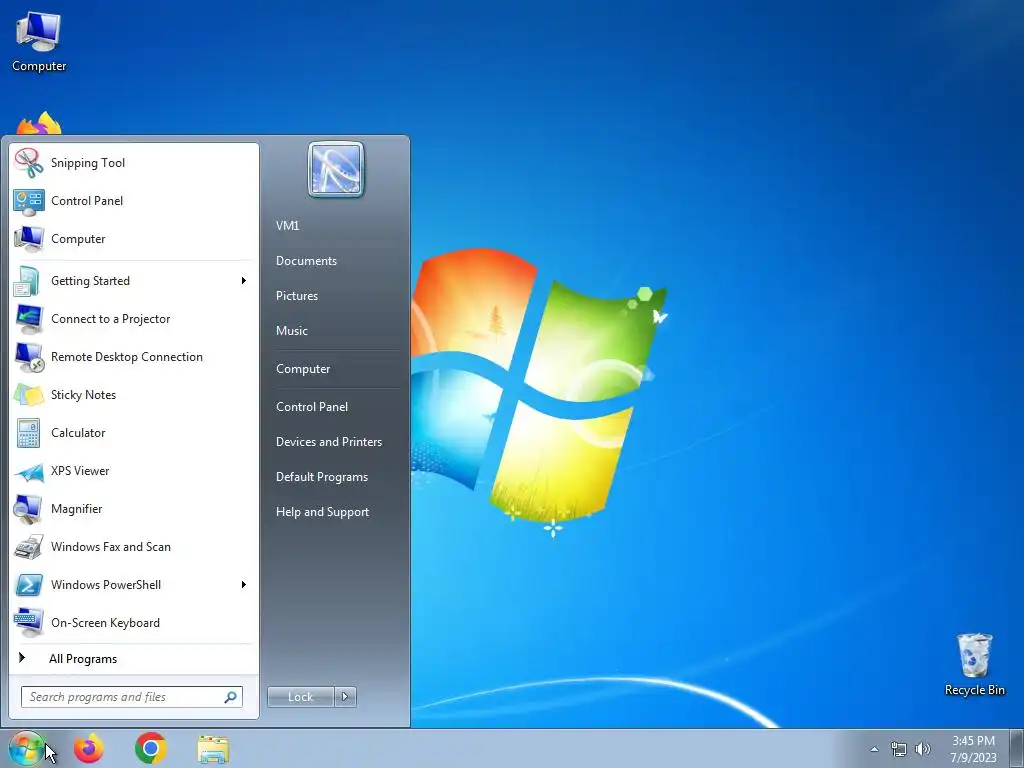The width and height of the screenshot is (1024, 768).
Task: Select the Recycle Bin desktop icon
Action: click(x=974, y=664)
